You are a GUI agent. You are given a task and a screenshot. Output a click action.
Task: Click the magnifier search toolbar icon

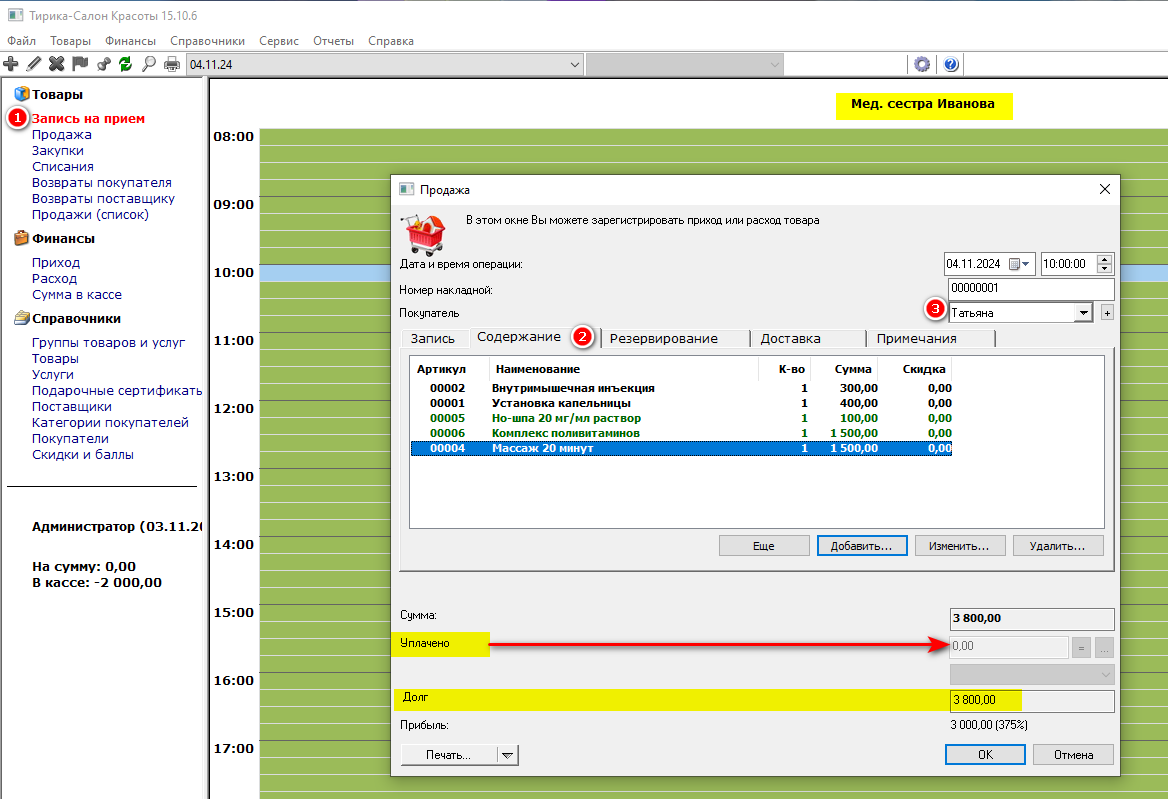tap(149, 64)
